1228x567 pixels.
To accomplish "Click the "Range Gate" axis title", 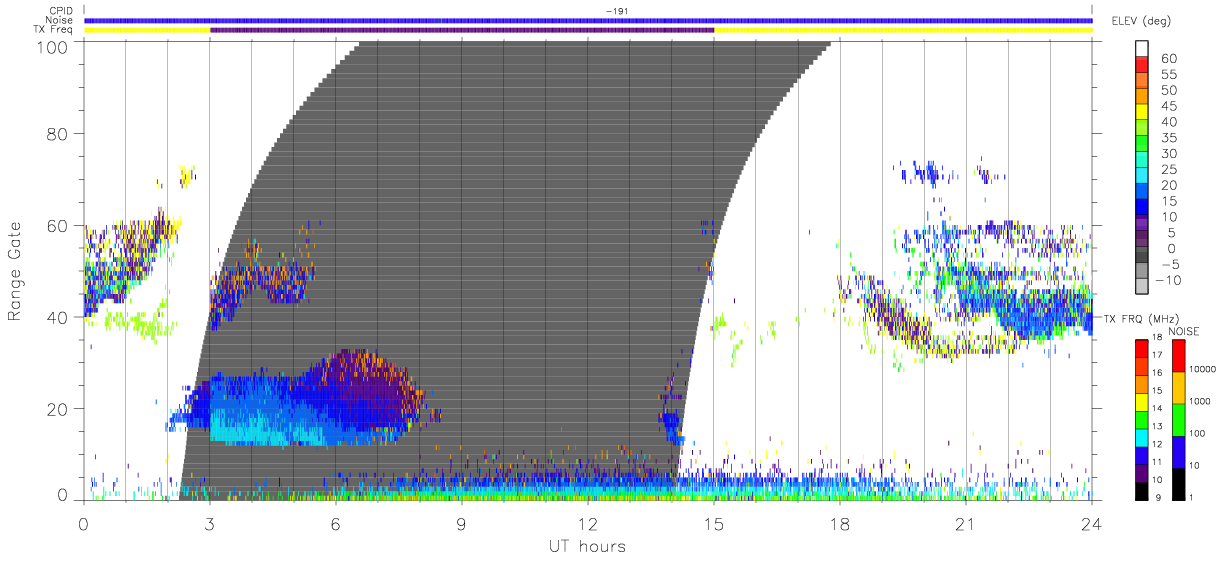I will [x=16, y=271].
